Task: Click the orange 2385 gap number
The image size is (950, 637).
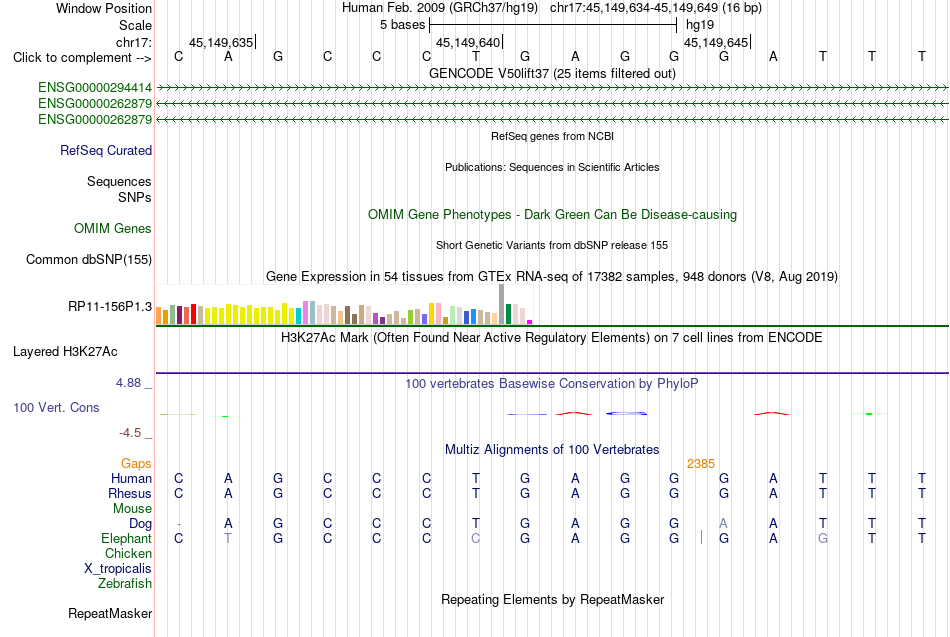Action: click(701, 464)
